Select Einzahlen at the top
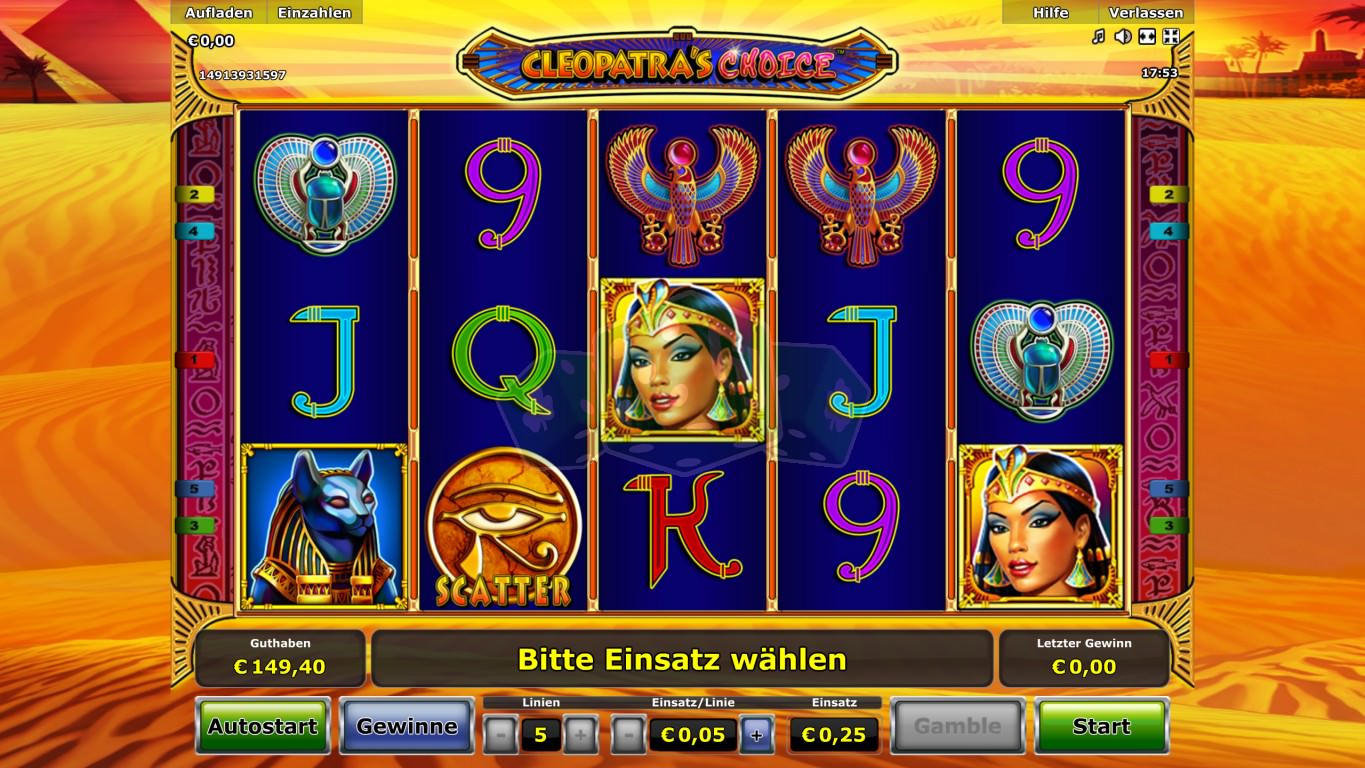This screenshot has width=1365, height=768. point(315,13)
